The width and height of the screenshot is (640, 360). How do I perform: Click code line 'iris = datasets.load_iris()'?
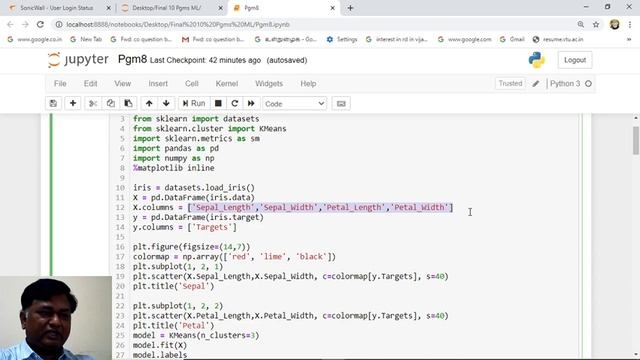(x=193, y=188)
